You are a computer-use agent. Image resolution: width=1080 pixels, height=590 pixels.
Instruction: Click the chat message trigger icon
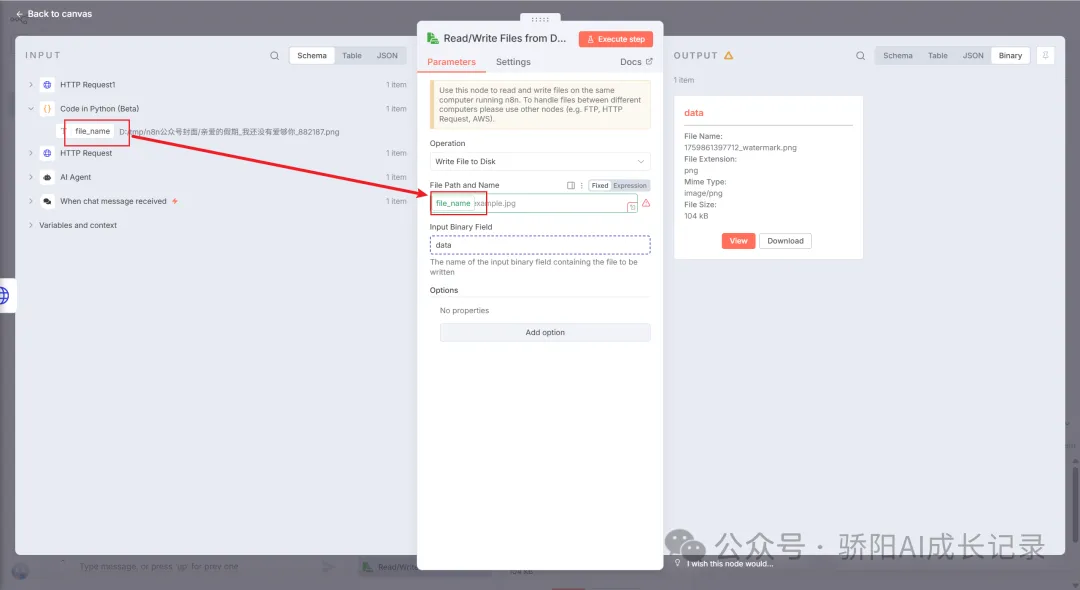click(47, 201)
